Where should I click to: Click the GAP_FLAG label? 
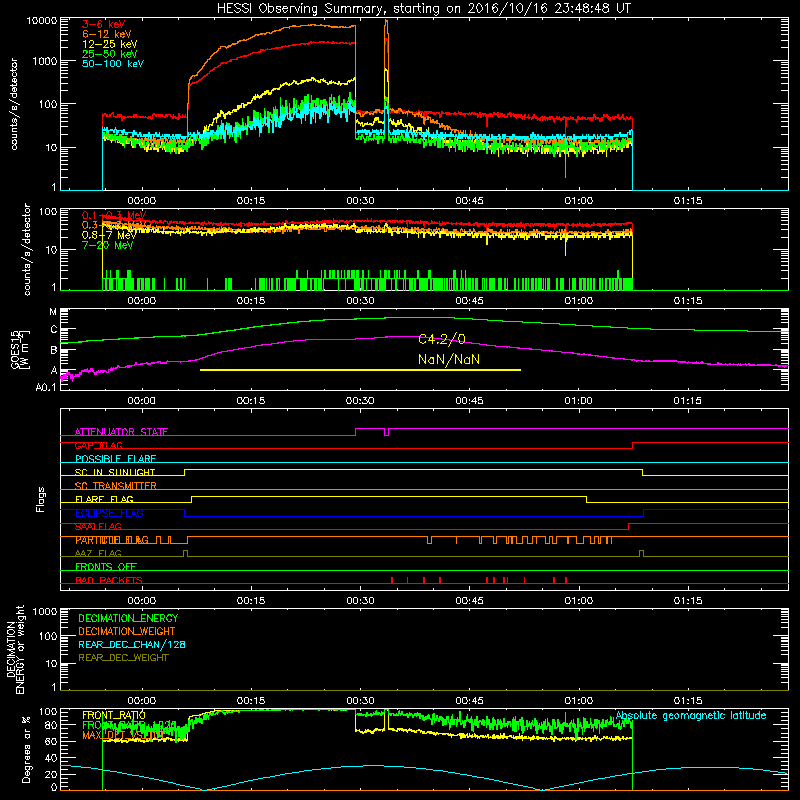point(98,445)
